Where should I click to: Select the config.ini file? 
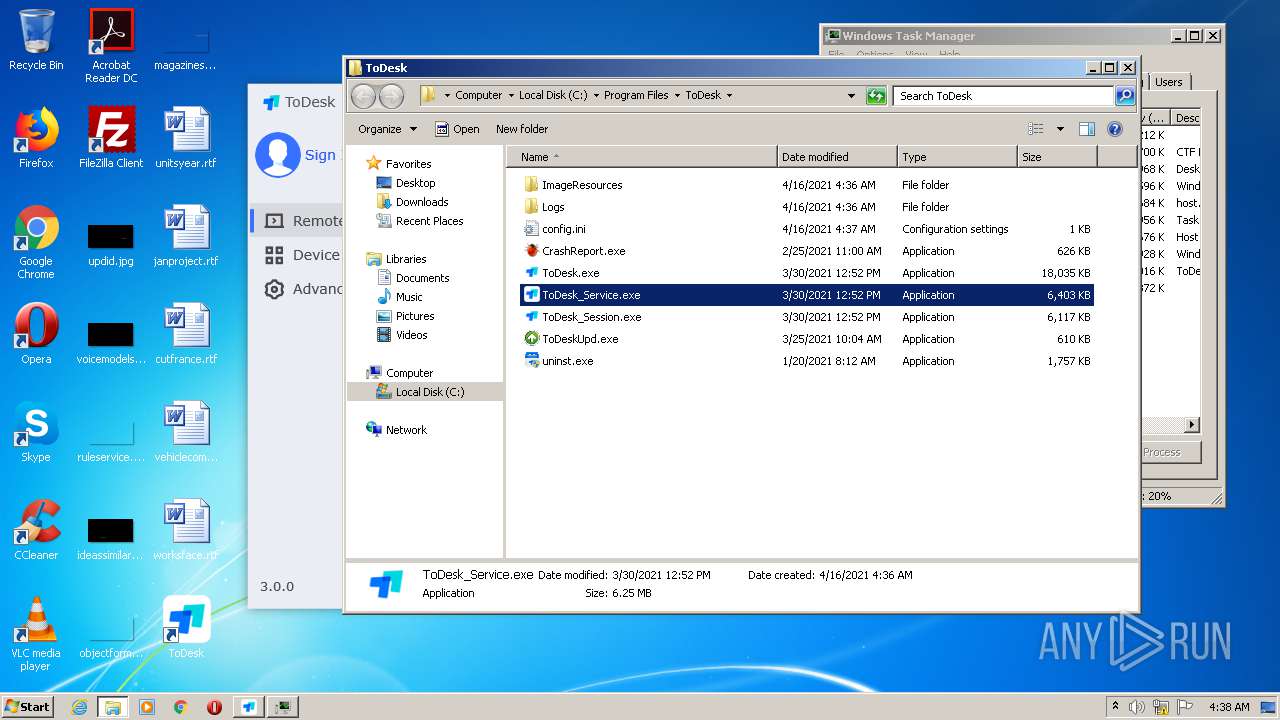pyautogui.click(x=564, y=229)
